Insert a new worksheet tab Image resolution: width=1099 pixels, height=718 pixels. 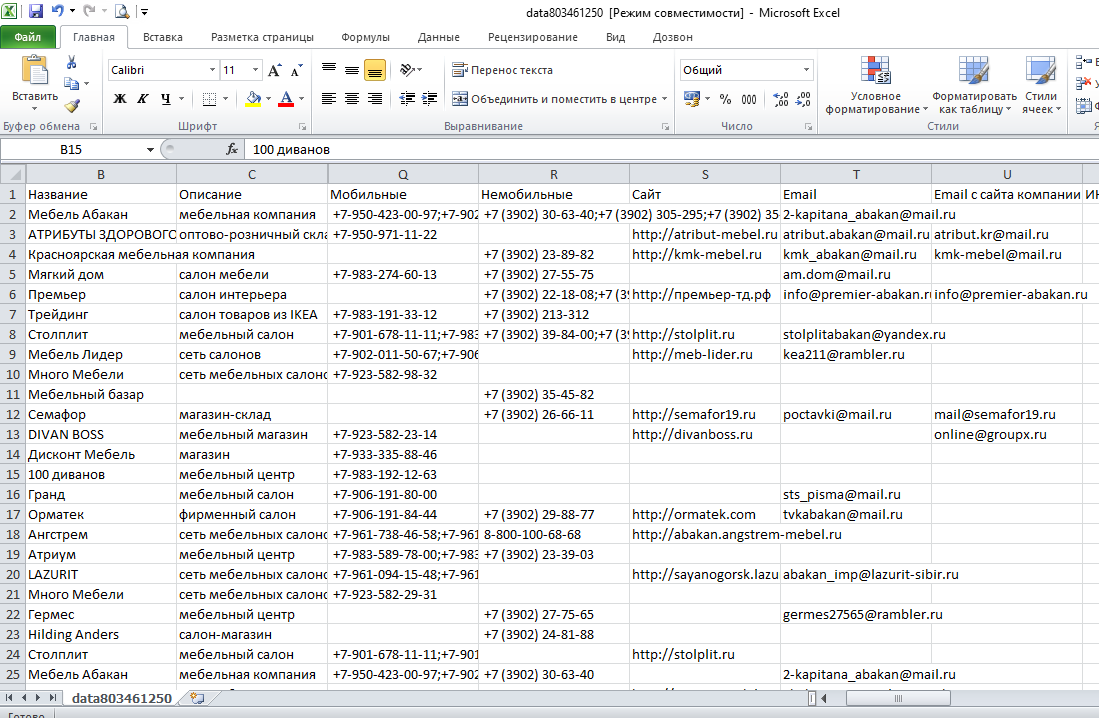(198, 698)
